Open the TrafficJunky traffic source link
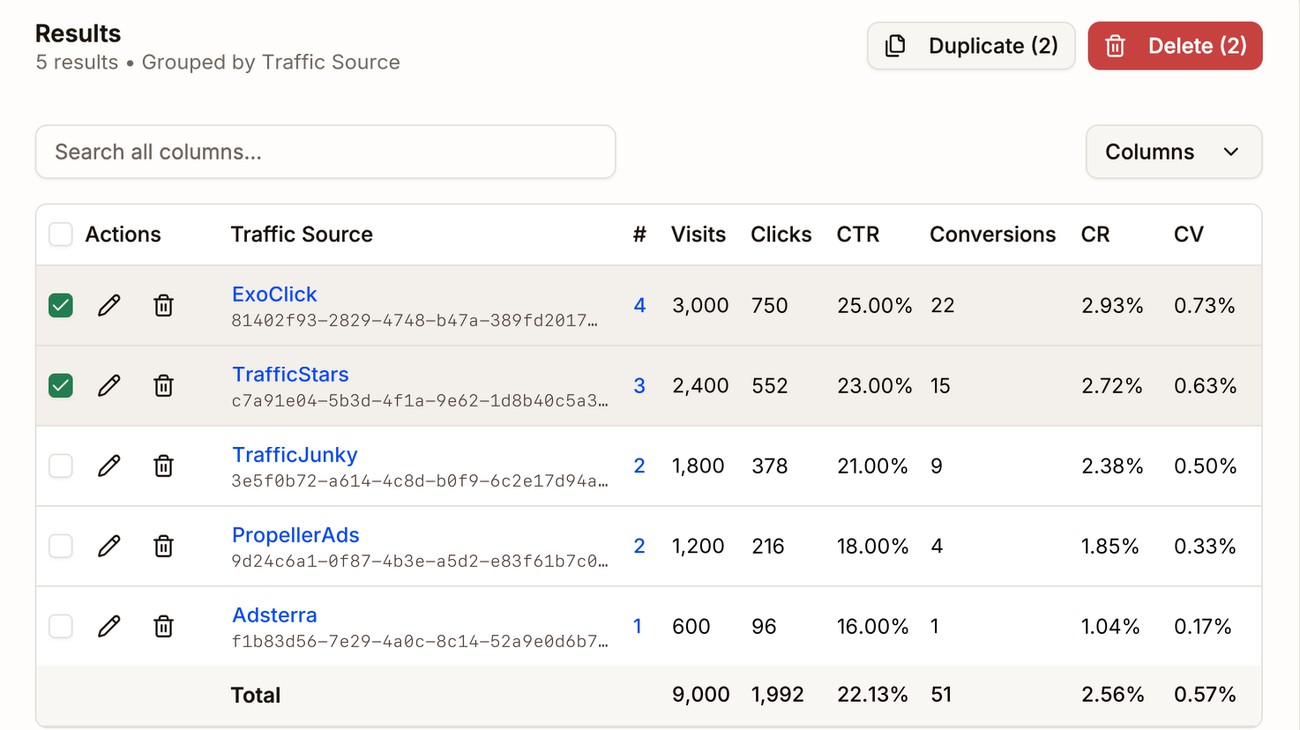1300x730 pixels. 294,455
